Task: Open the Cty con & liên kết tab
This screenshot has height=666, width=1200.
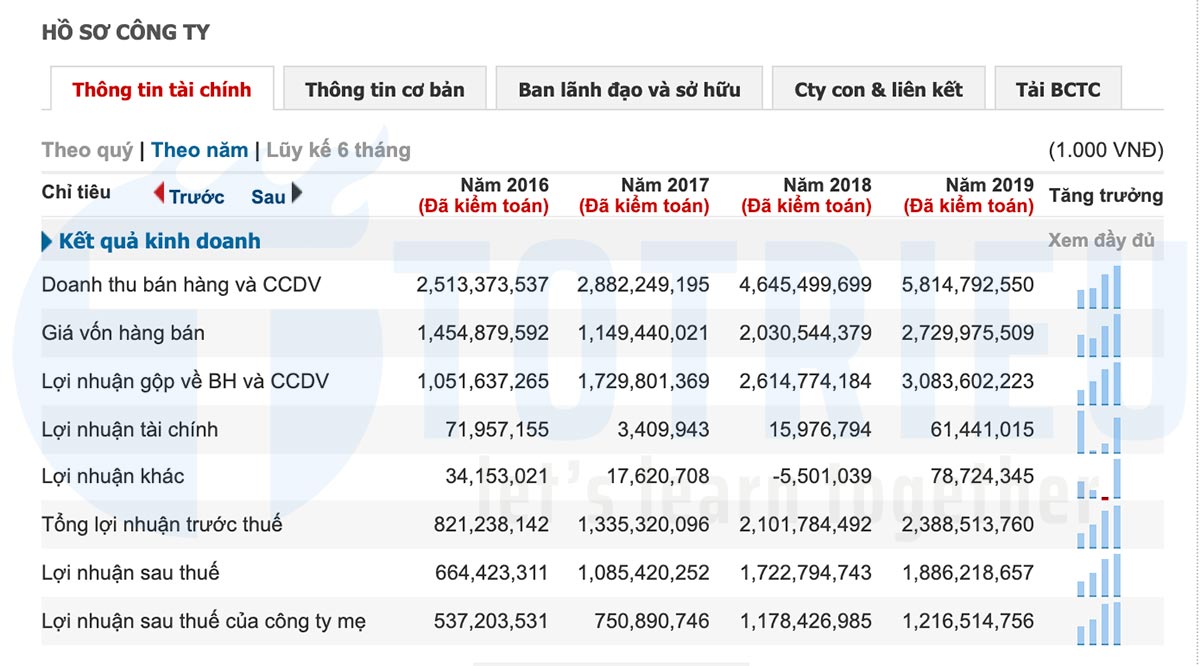Action: click(878, 89)
